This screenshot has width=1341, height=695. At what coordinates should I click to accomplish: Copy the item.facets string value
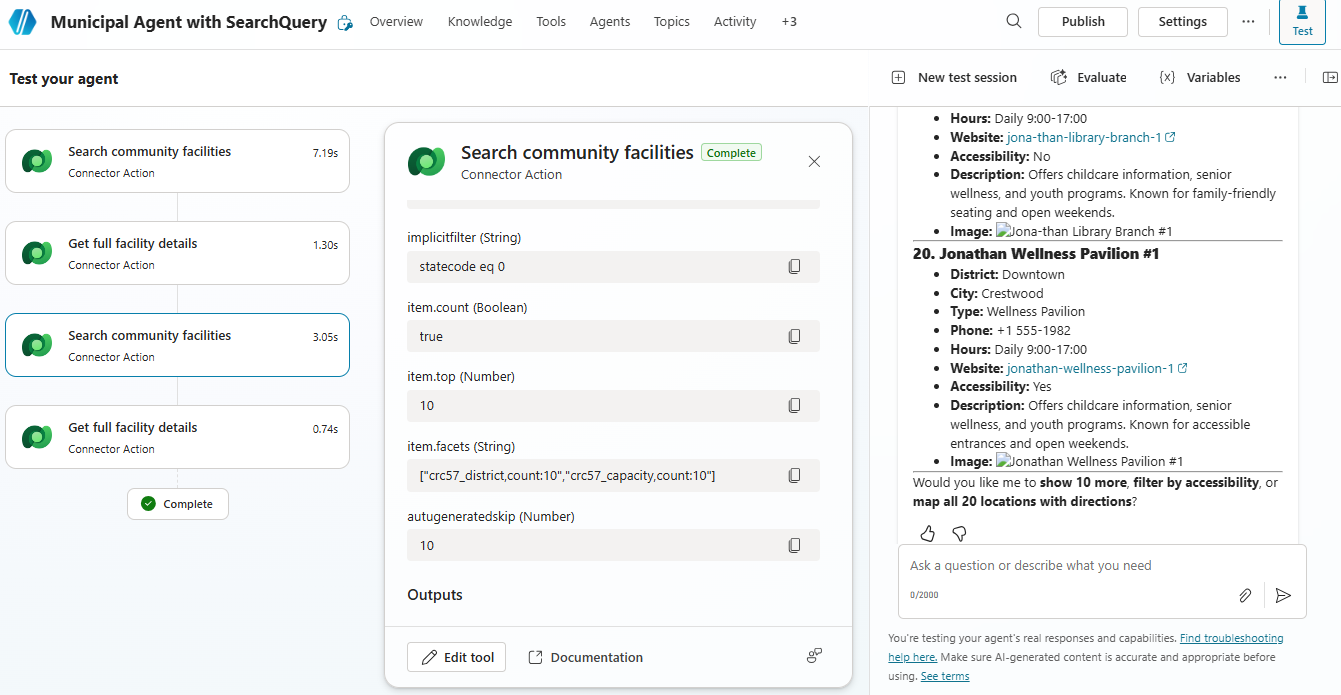[x=794, y=476]
